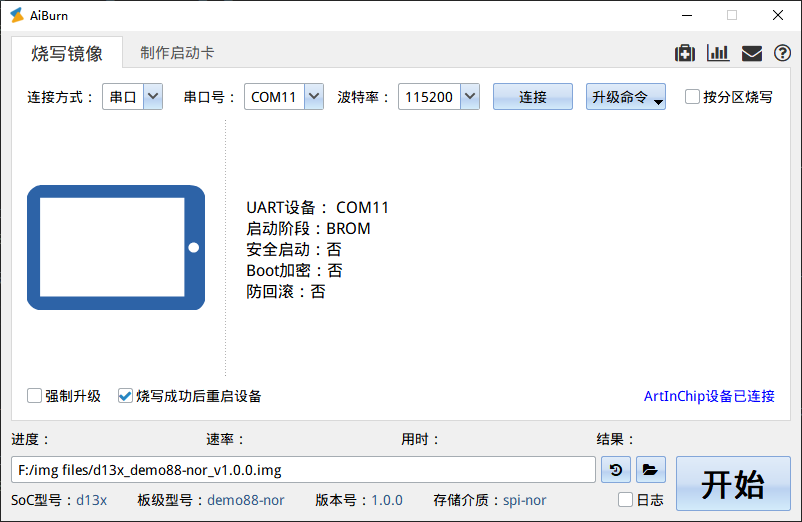Enable the 按分区烧写 checkbox
Image resolution: width=802 pixels, height=522 pixels.
coord(692,97)
